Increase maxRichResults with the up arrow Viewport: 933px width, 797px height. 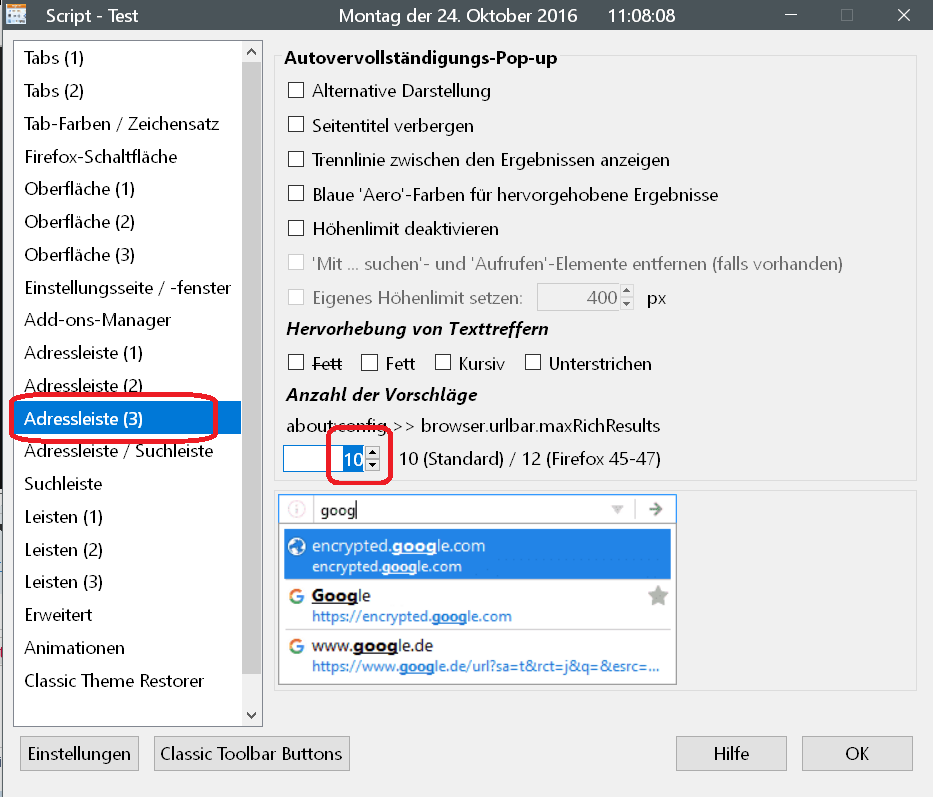(372, 452)
